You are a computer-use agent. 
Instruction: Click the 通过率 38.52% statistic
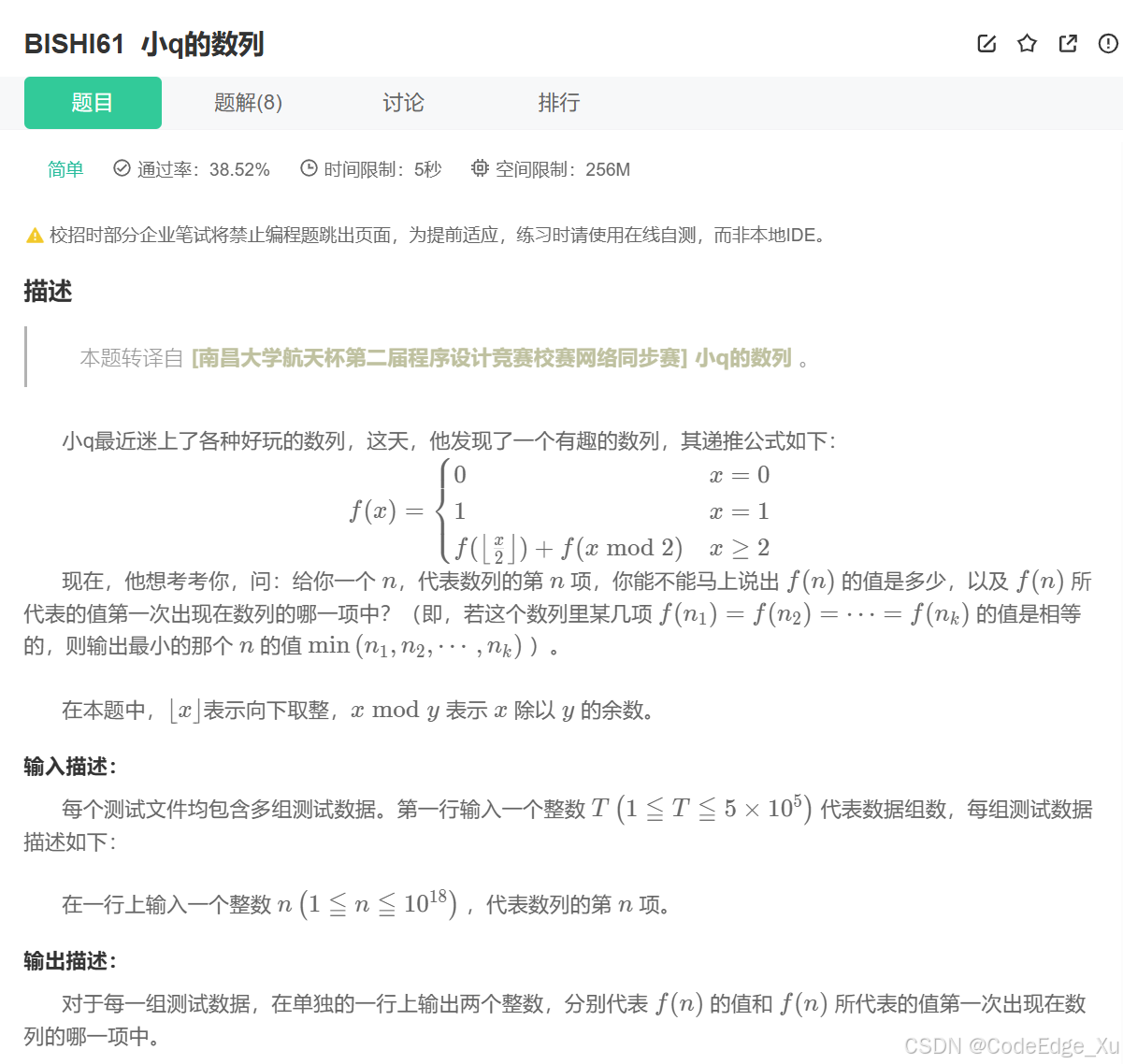coord(205,169)
